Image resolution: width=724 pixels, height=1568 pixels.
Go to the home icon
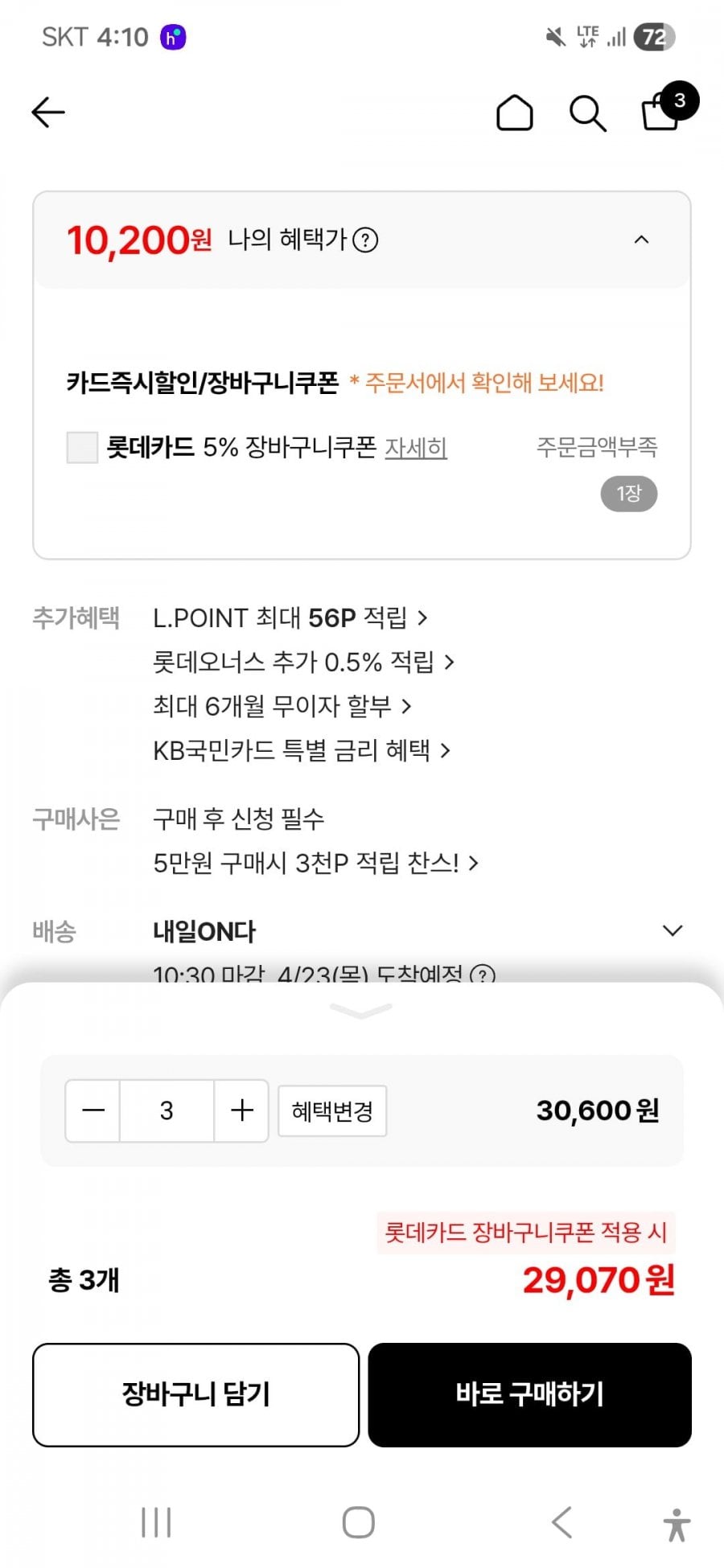[x=514, y=113]
